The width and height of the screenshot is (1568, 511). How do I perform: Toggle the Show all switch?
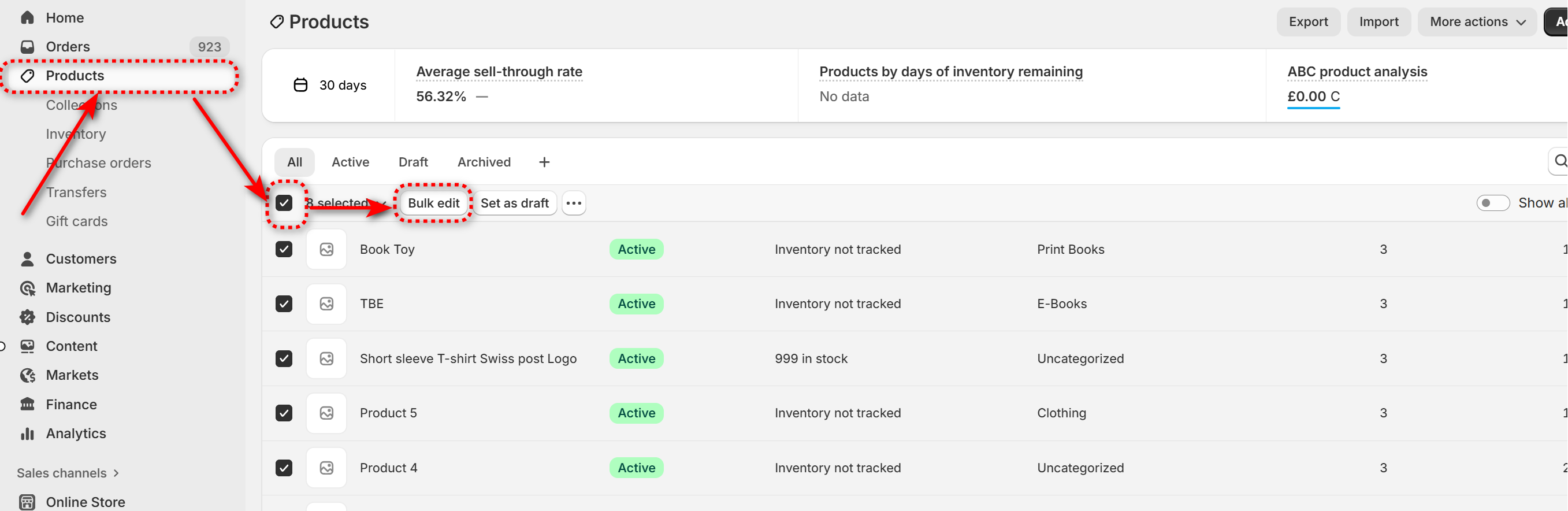coord(1492,203)
